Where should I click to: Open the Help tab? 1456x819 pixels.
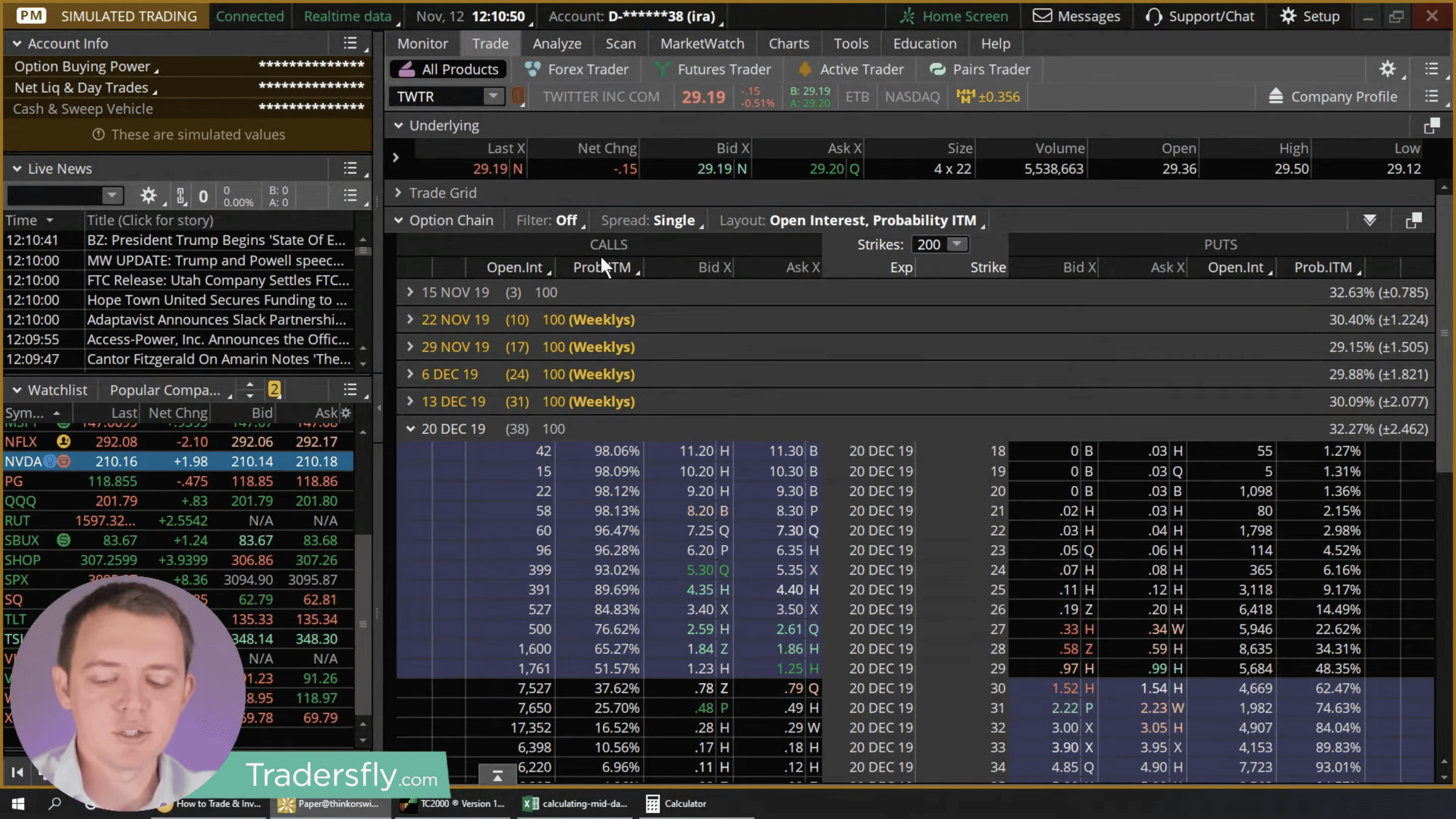[x=995, y=43]
